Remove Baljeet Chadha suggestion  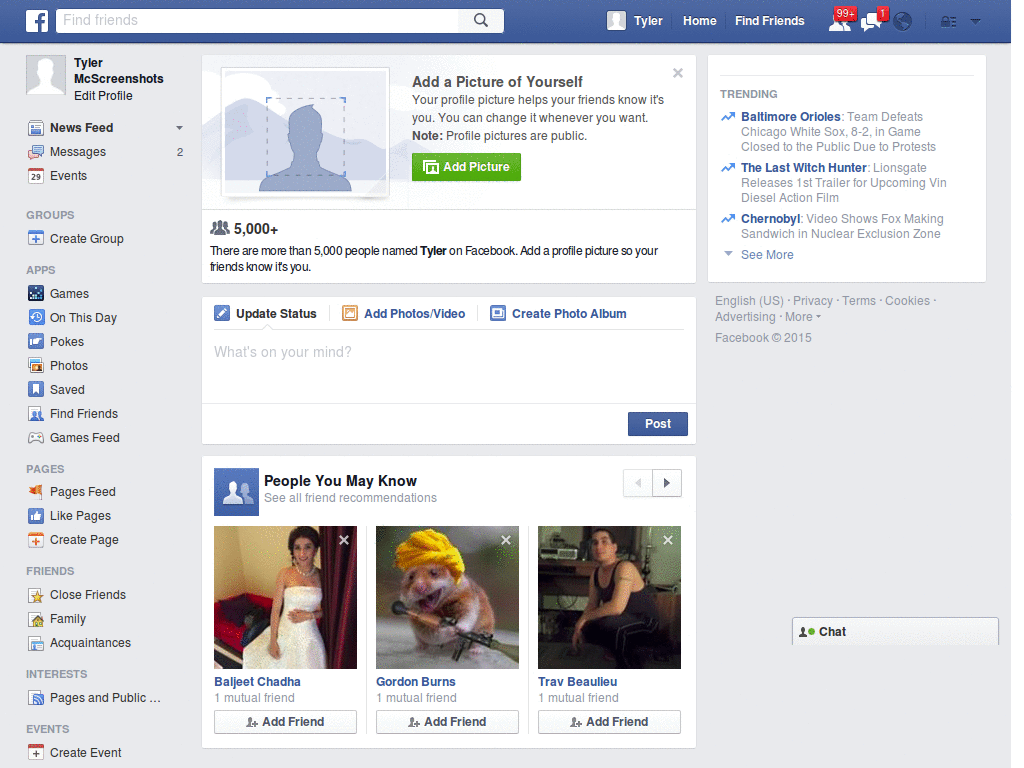click(344, 540)
